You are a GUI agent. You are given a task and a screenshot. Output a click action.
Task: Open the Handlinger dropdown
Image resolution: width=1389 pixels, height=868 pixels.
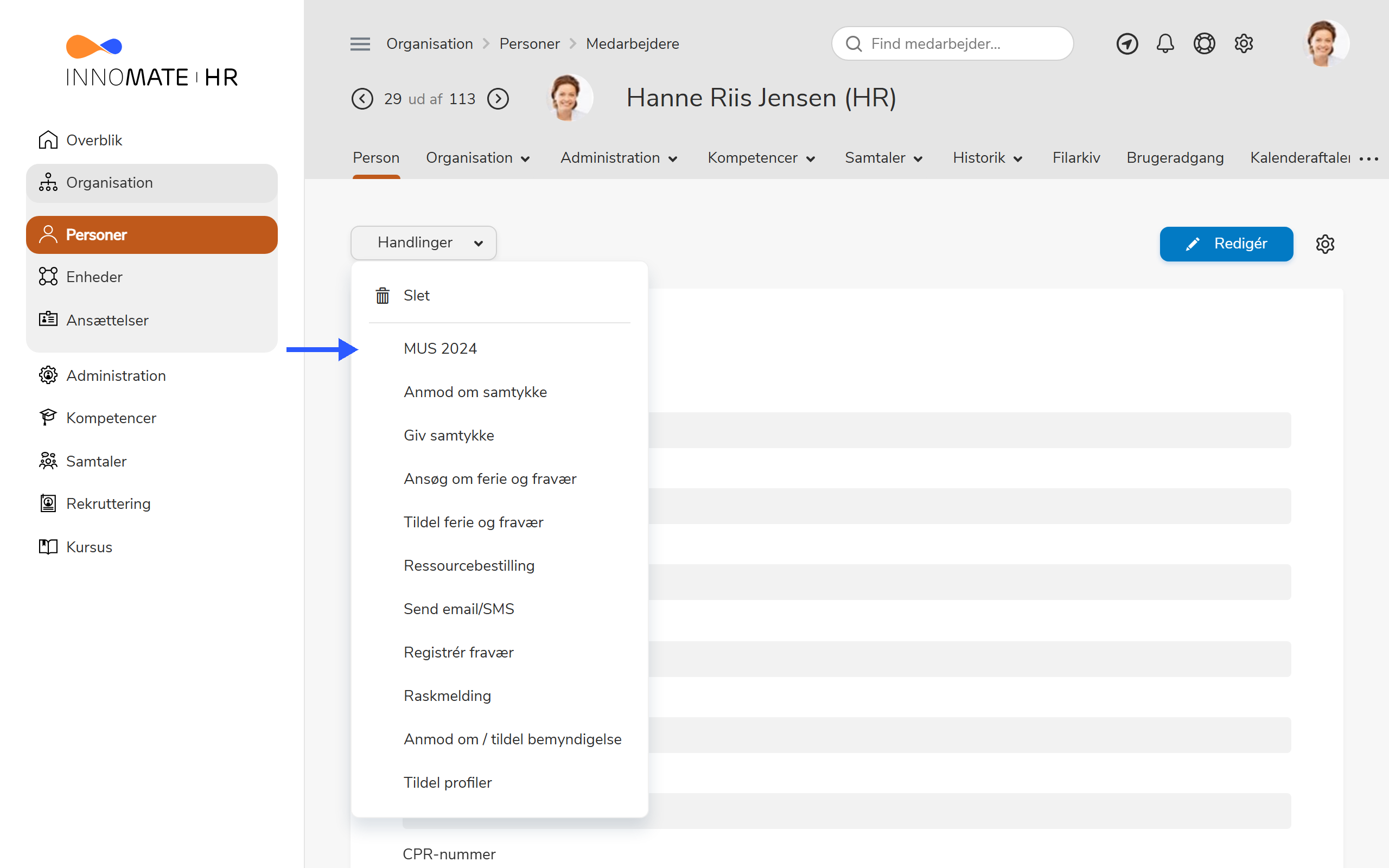pyautogui.click(x=424, y=243)
